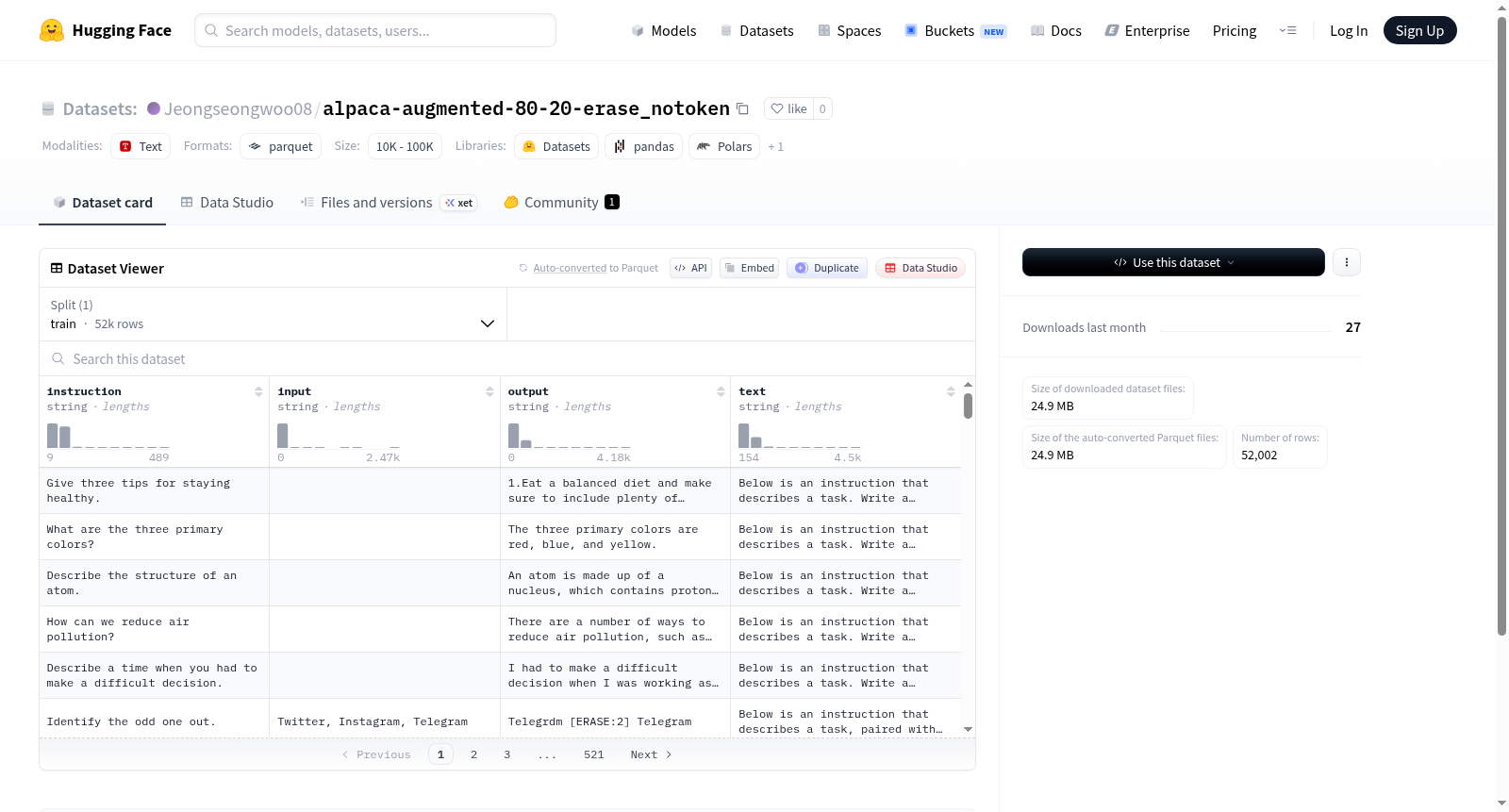Image resolution: width=1509 pixels, height=812 pixels.
Task: Open Data Studio from the viewer header
Action: [x=920, y=268]
